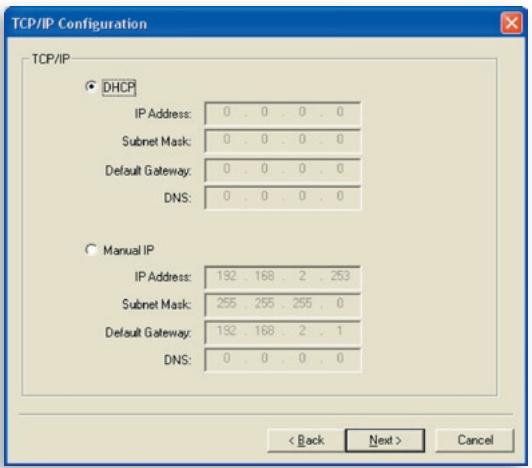Image resolution: width=532 pixels, height=468 pixels.
Task: Click the Manual Default Gateway field showing 192.168.2.1
Action: (283, 332)
